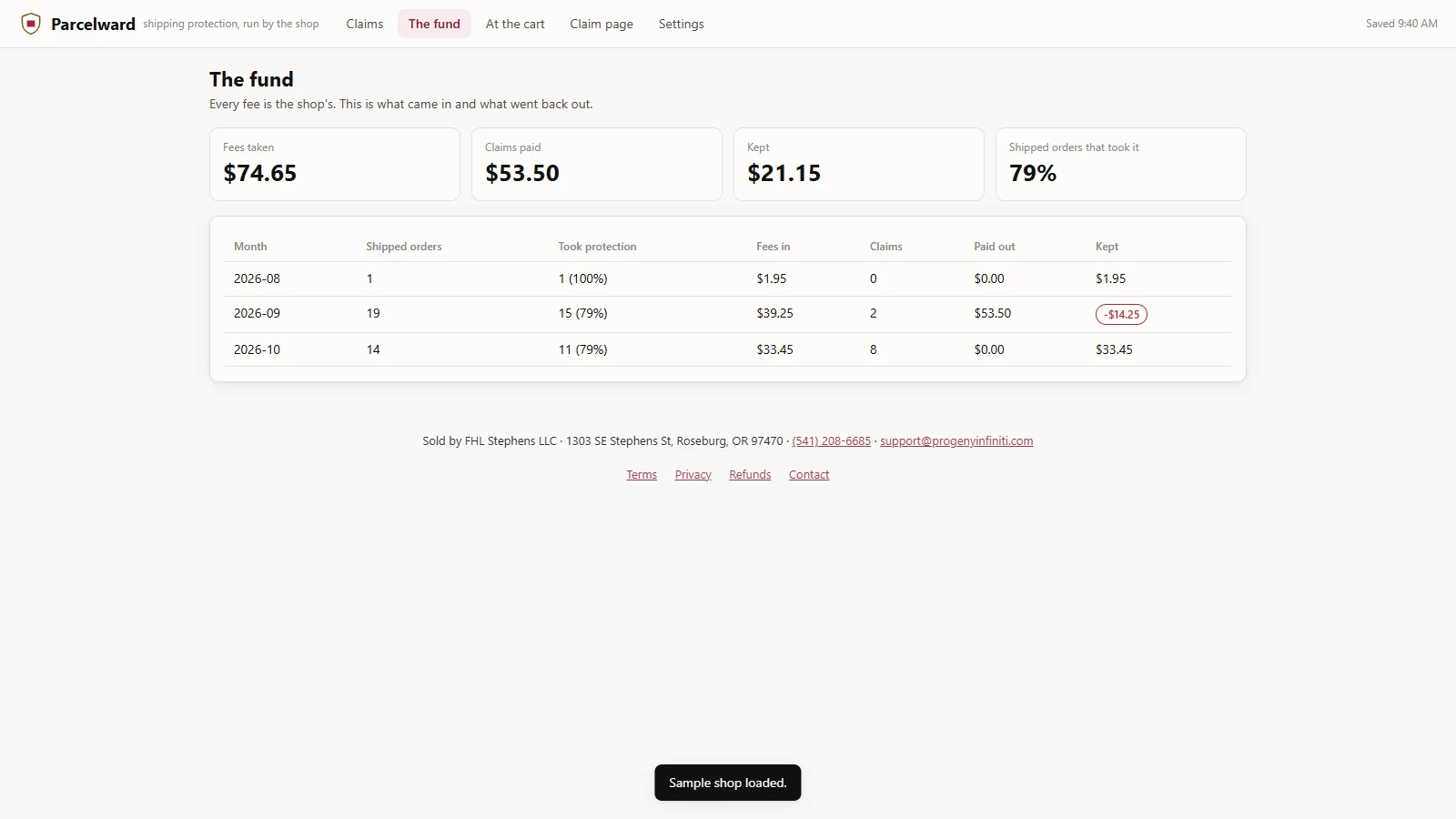Open the Refunds policy link
This screenshot has height=819, width=1456.
[x=750, y=475]
